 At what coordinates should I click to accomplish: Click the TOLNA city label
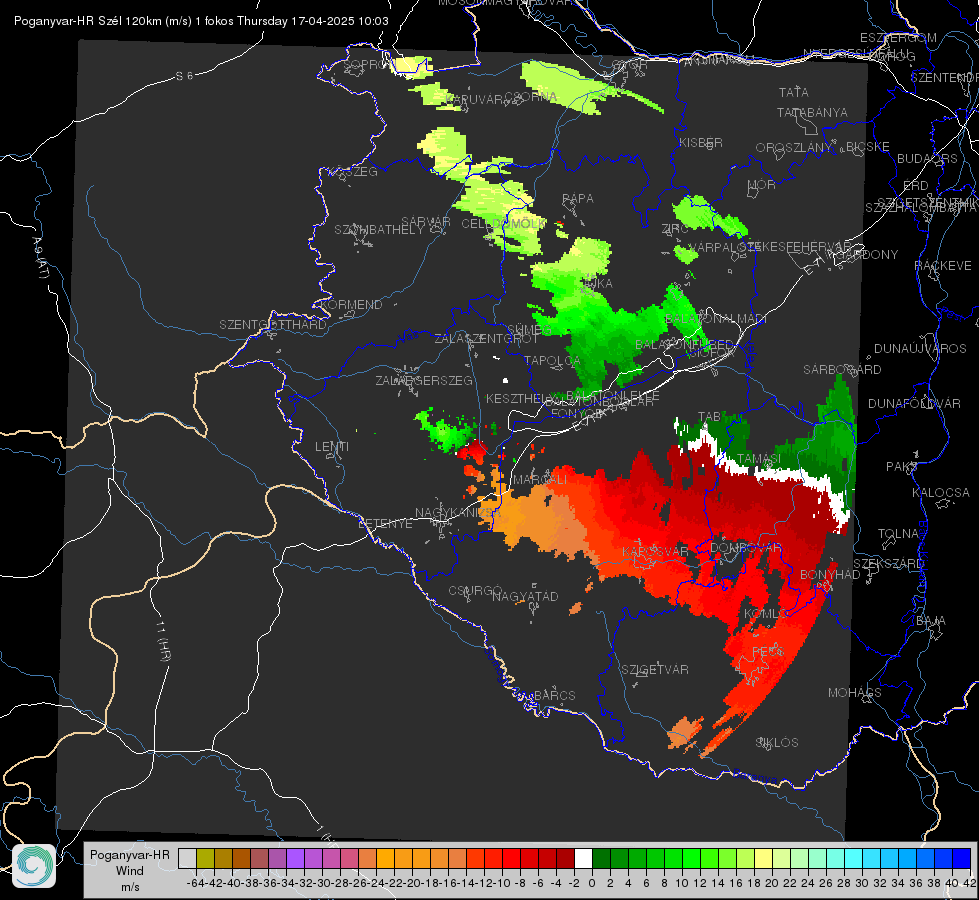(x=898, y=534)
